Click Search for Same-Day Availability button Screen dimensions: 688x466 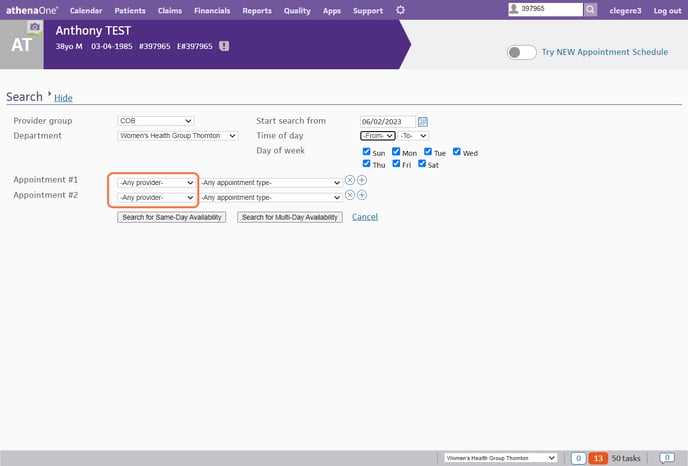[172, 217]
